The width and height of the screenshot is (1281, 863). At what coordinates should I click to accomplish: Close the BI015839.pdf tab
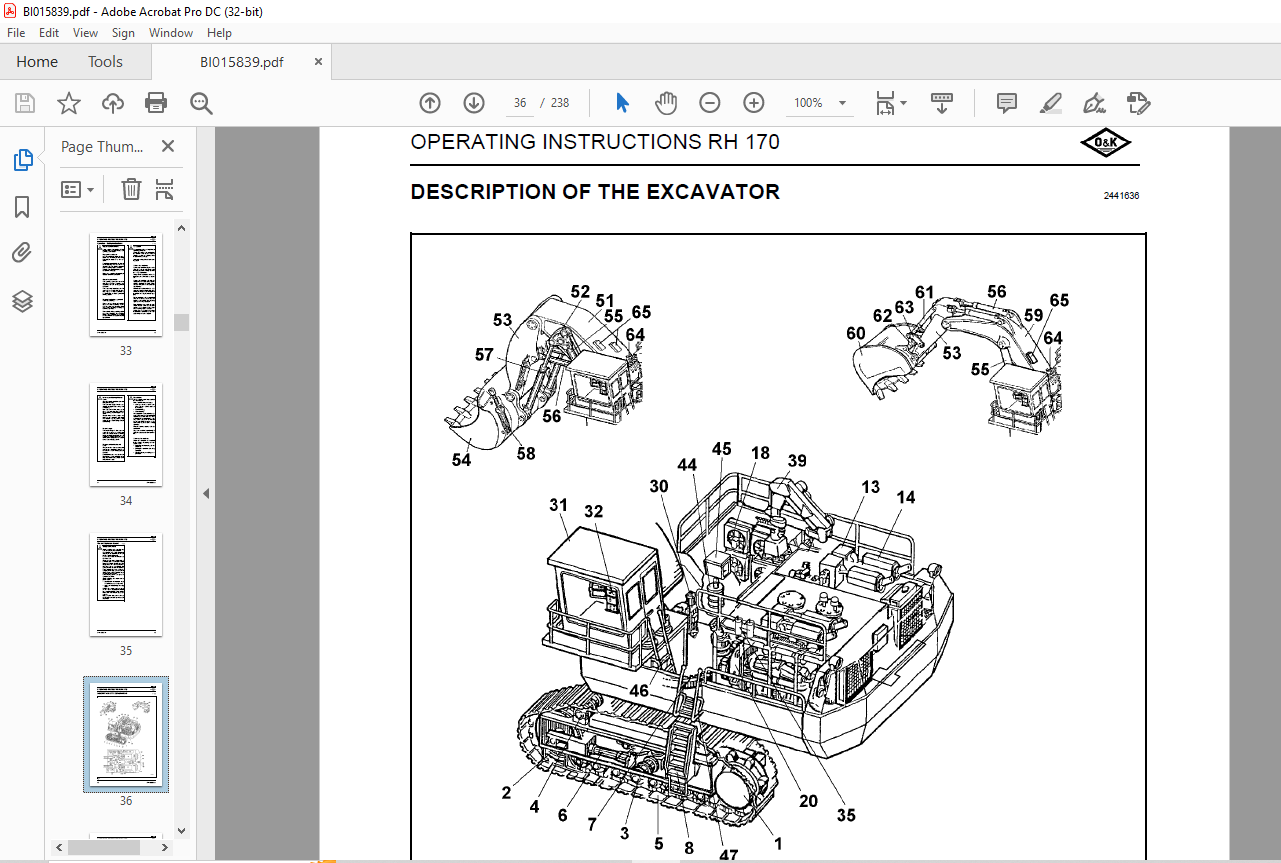[x=319, y=62]
